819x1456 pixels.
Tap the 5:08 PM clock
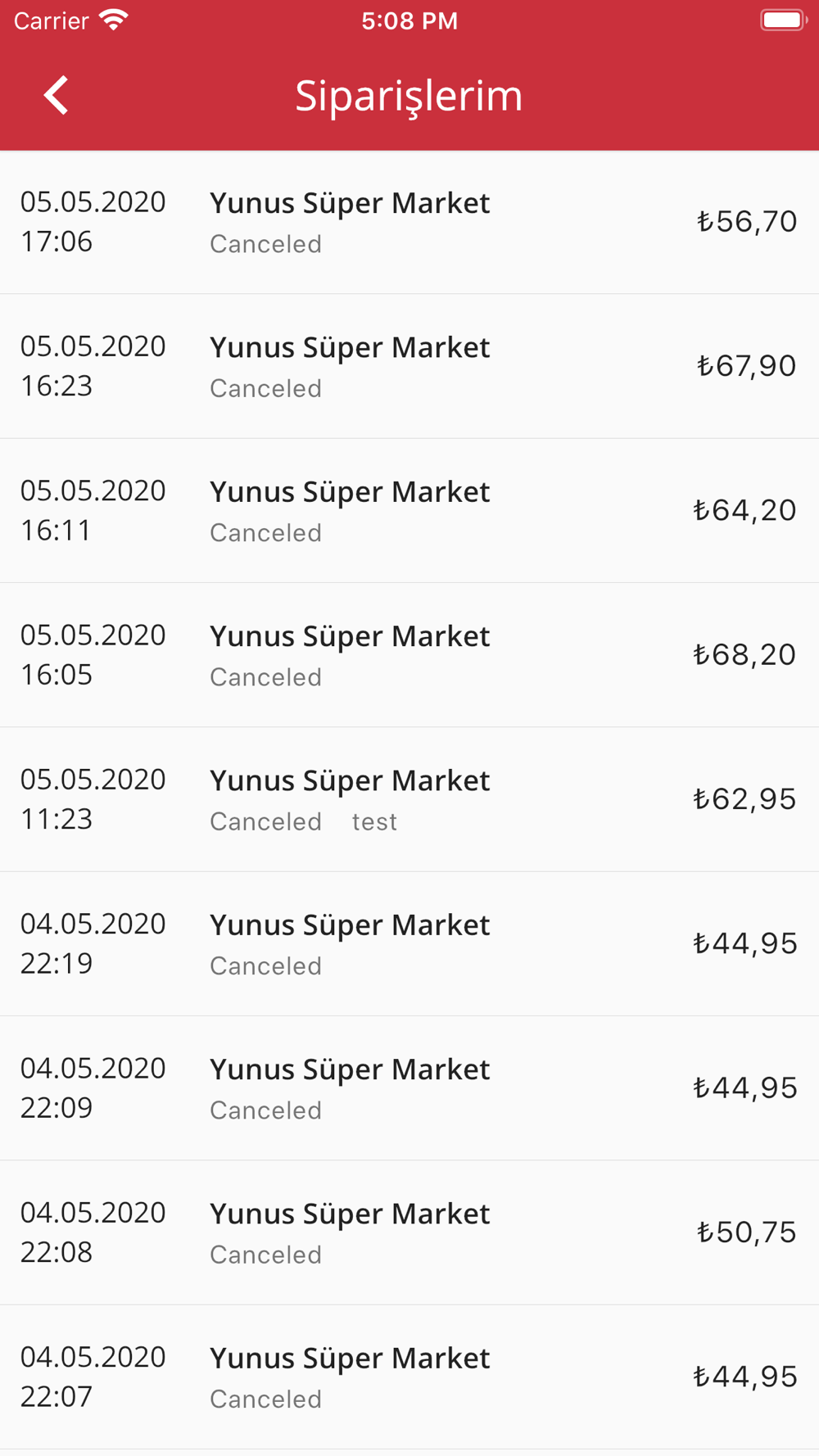(409, 20)
